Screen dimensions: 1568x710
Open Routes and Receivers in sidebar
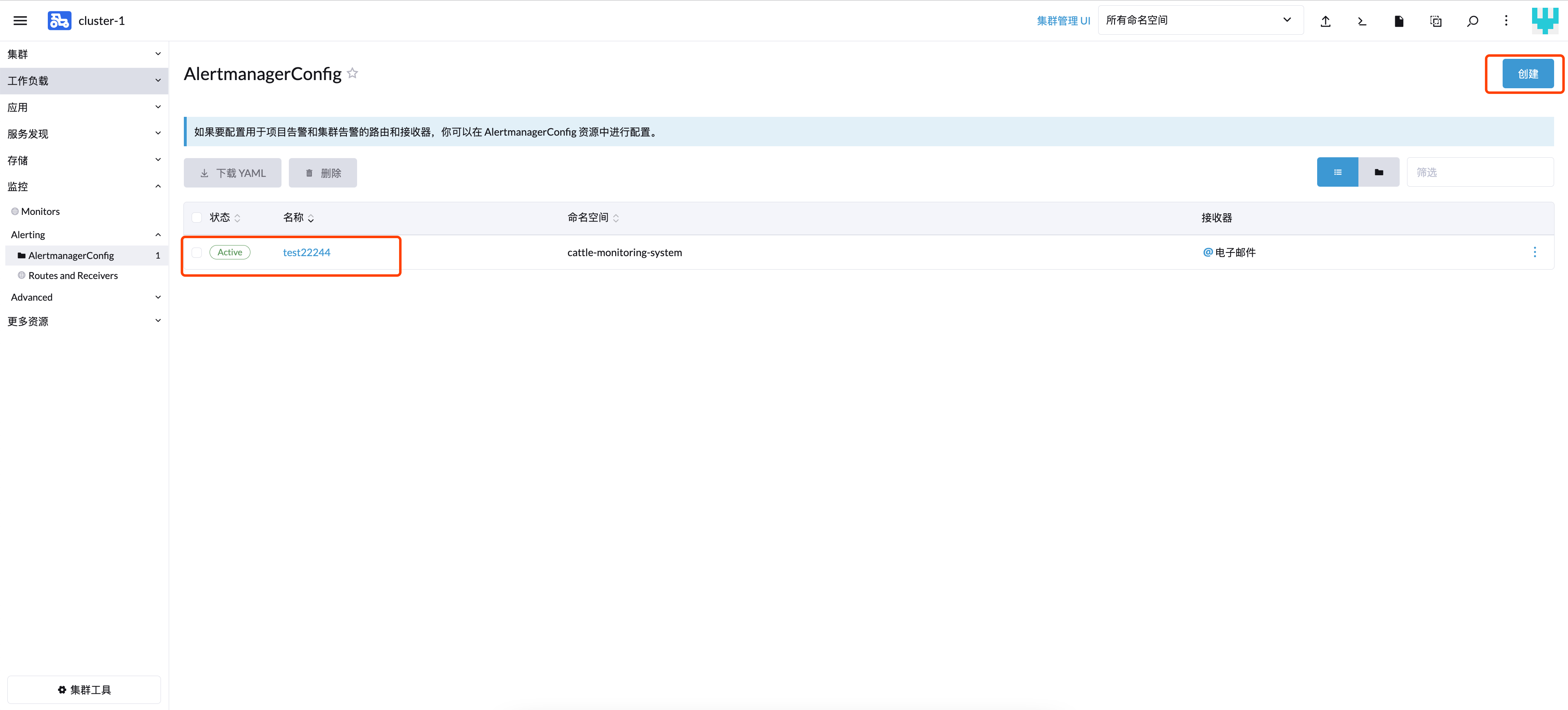tap(73, 276)
